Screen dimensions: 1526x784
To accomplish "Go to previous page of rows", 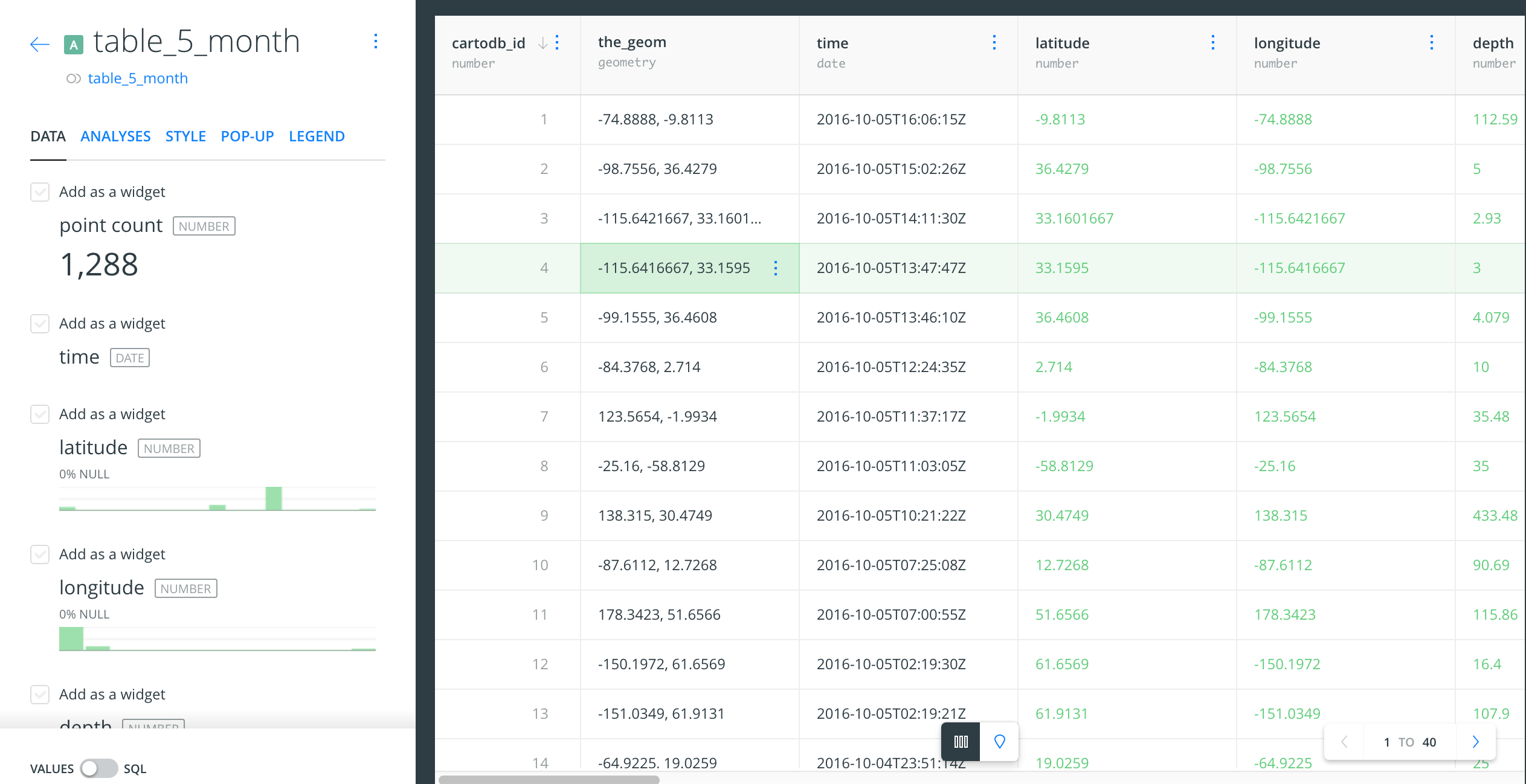I will point(1344,742).
